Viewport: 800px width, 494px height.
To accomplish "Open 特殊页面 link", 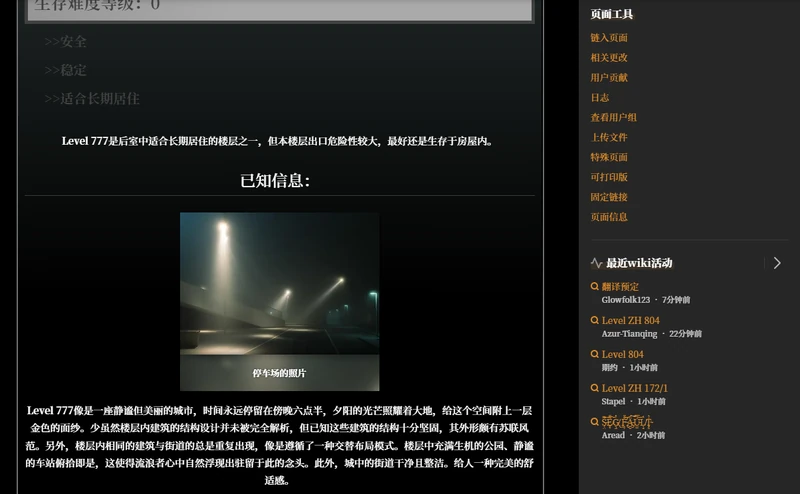I will coord(609,157).
